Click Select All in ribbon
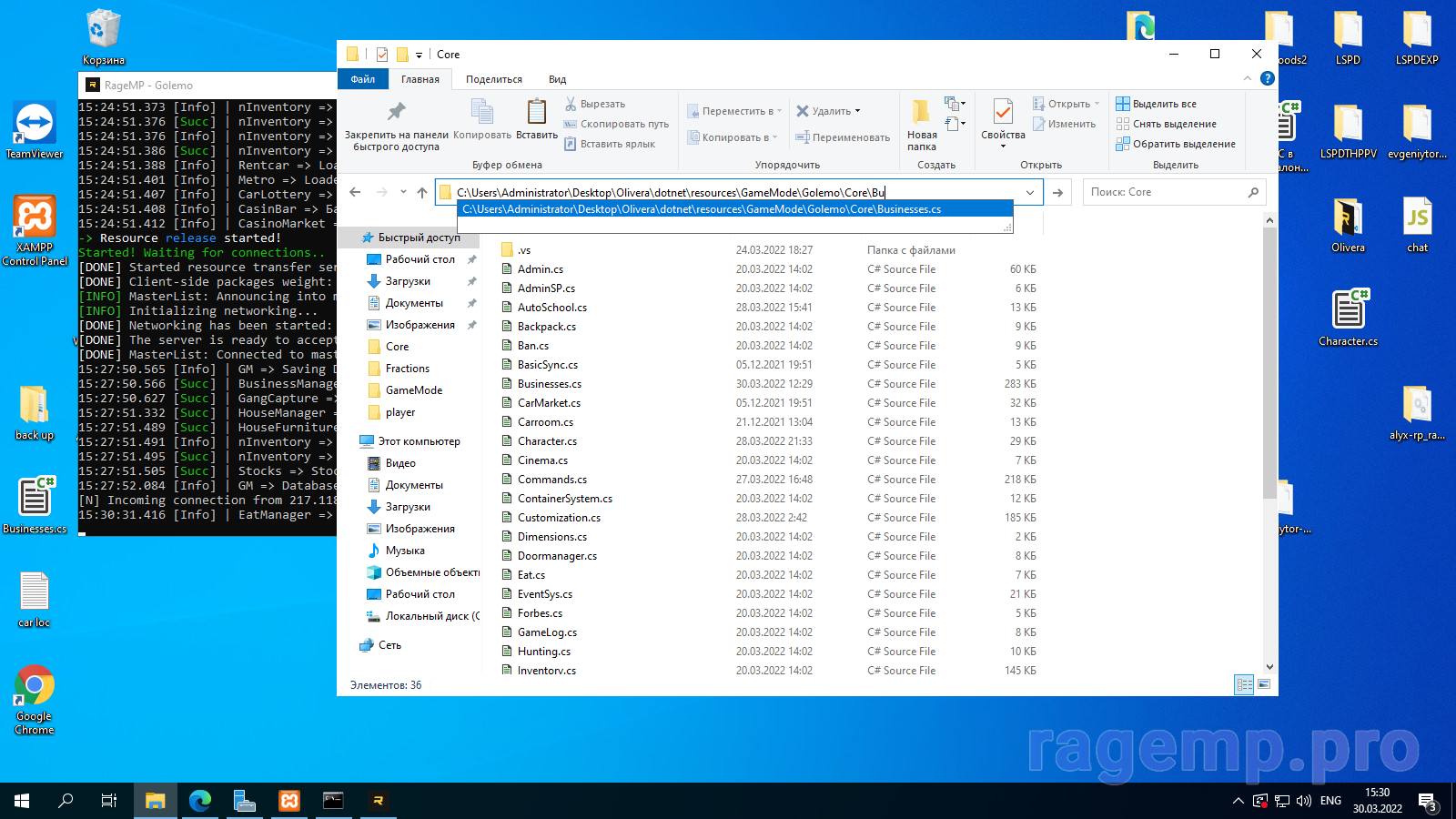The image size is (1456, 819). (x=1164, y=104)
